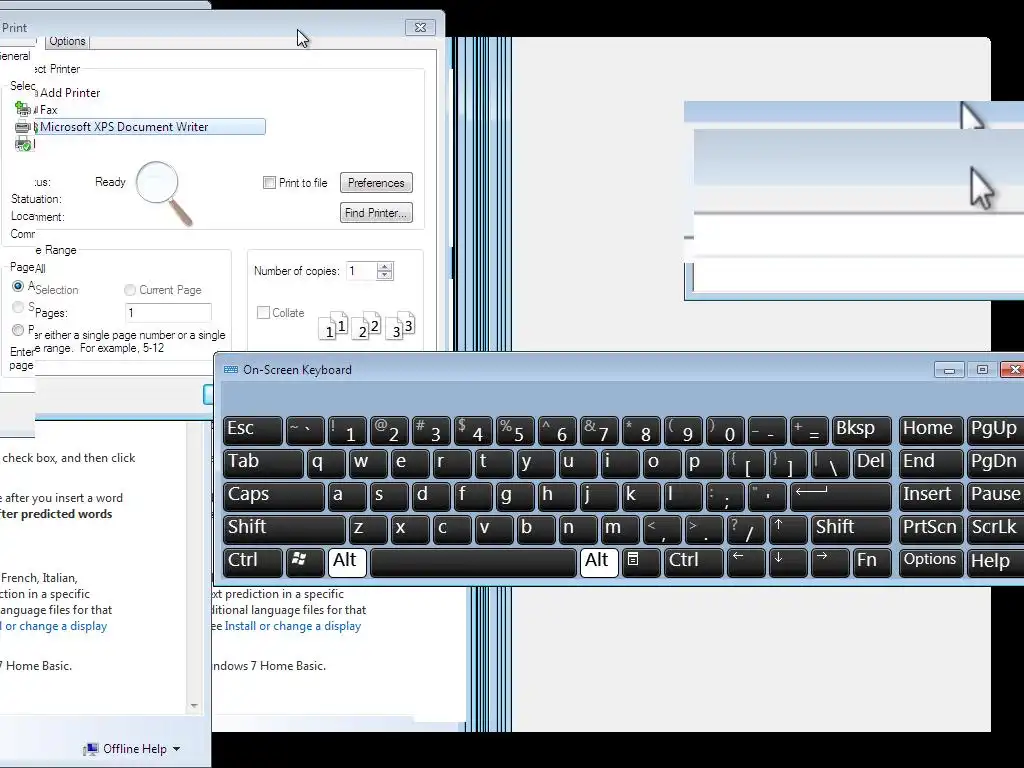
Task: Tap the Esc key on On-Screen Keyboard
Action: tap(253, 431)
